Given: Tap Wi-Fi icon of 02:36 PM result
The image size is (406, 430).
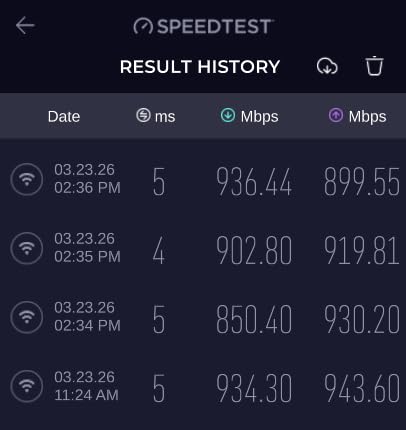Looking at the screenshot, I should pos(27,179).
